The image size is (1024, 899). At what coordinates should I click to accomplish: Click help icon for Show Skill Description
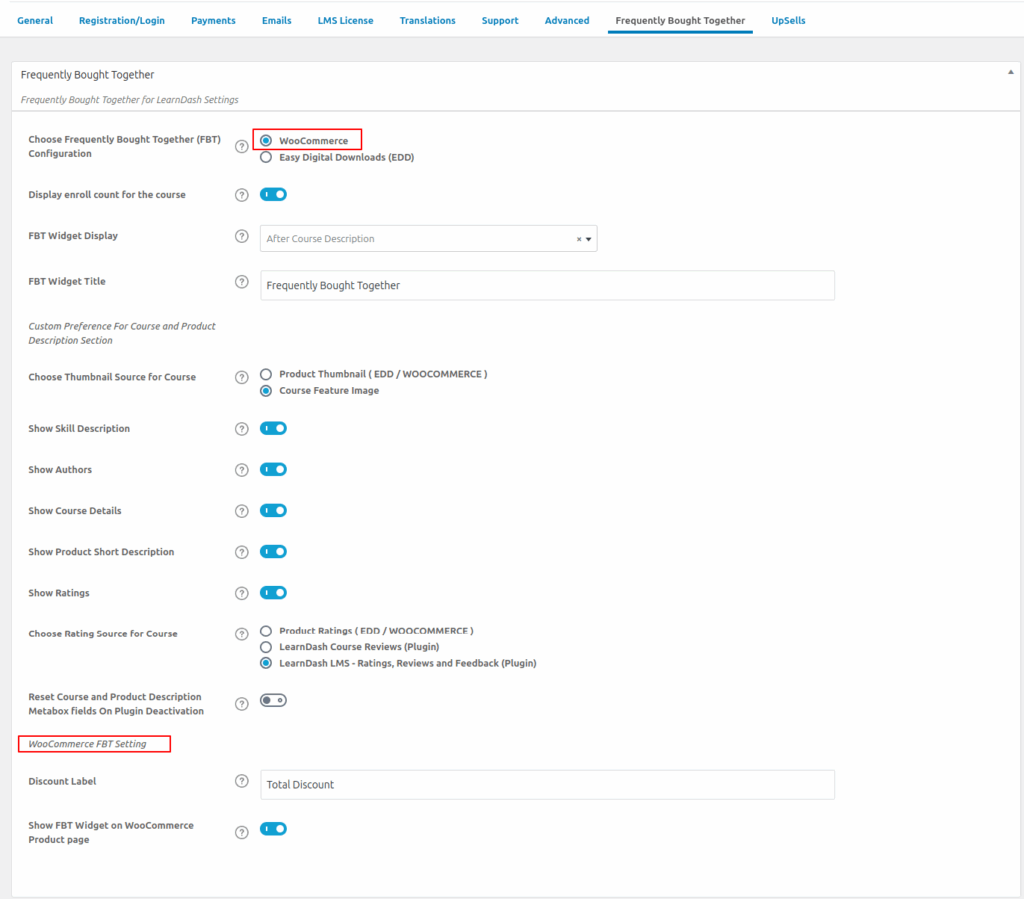[241, 429]
